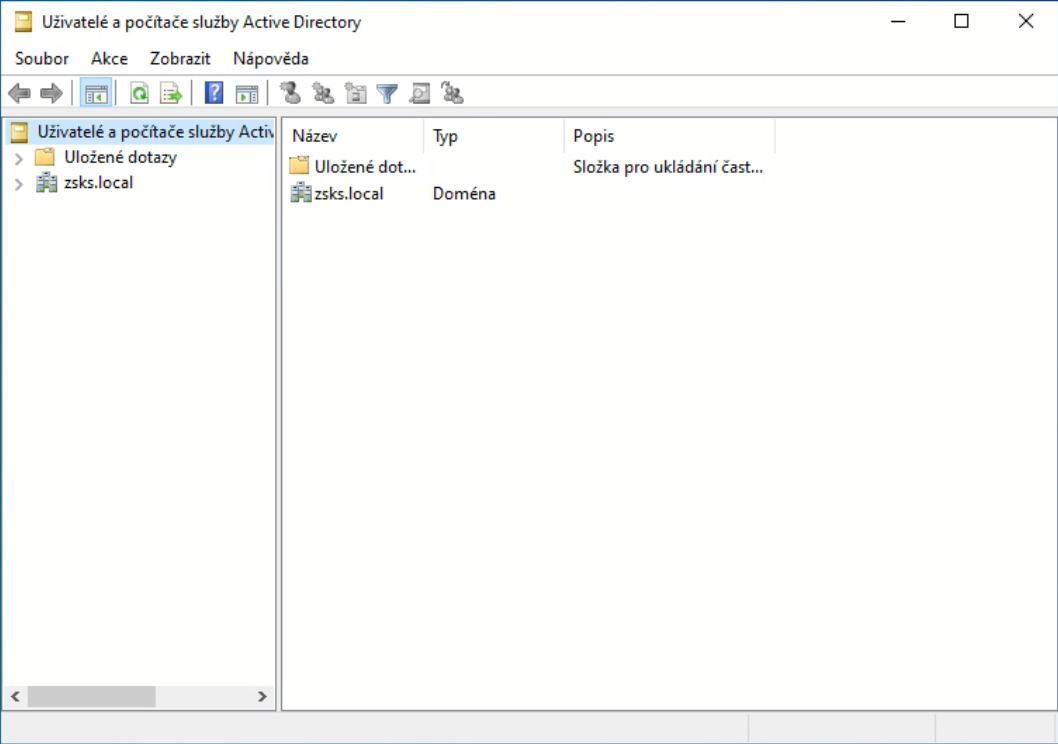Click the create new group icon

click(323, 93)
